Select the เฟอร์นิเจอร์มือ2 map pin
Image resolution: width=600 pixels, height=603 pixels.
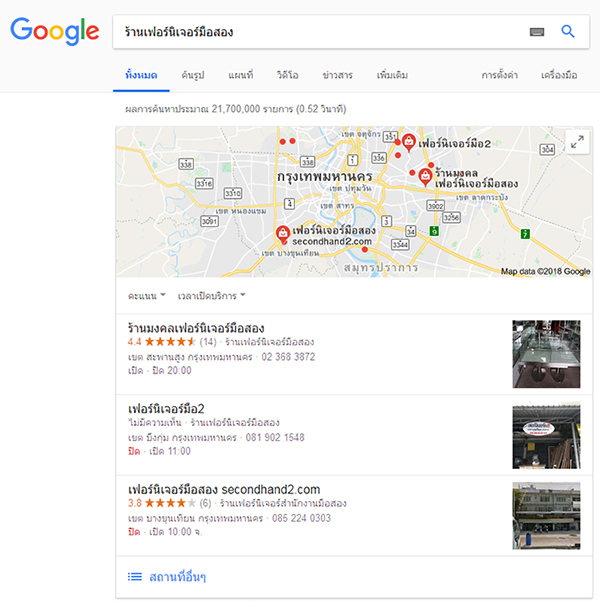pos(408,142)
